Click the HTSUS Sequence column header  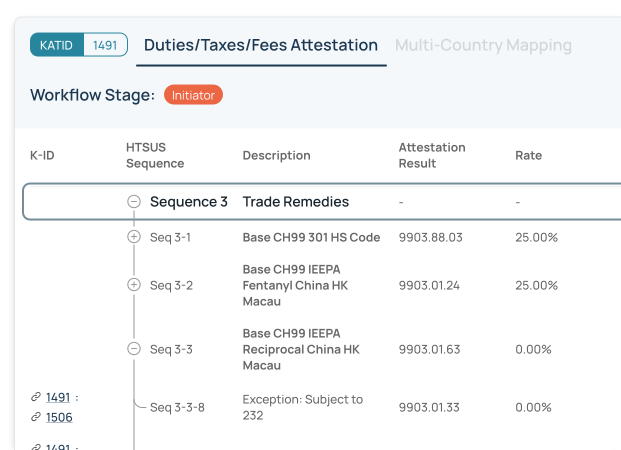tap(155, 155)
